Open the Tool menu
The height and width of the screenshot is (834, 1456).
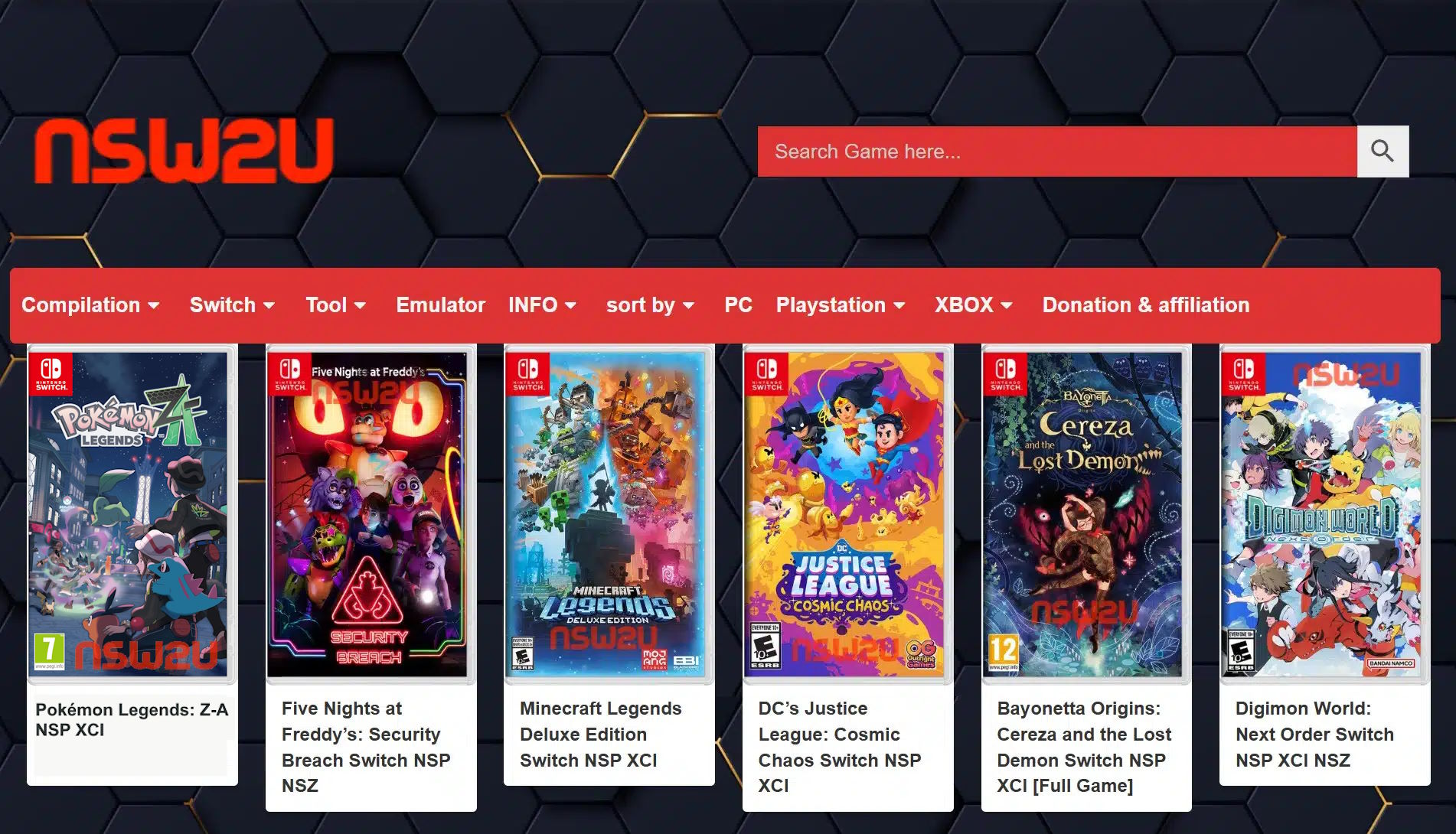pos(335,305)
